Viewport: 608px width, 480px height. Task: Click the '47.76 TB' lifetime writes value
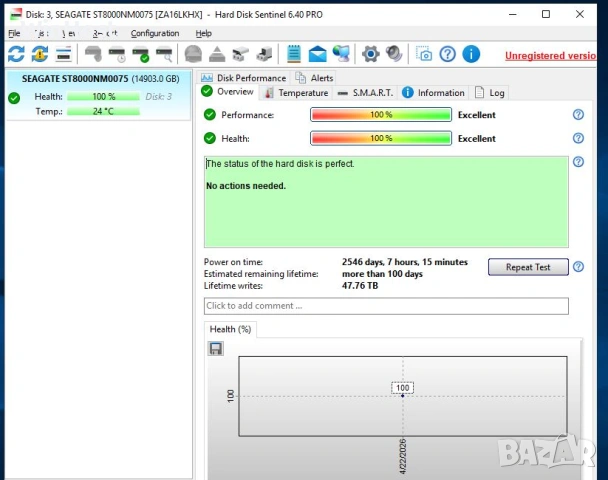point(360,286)
